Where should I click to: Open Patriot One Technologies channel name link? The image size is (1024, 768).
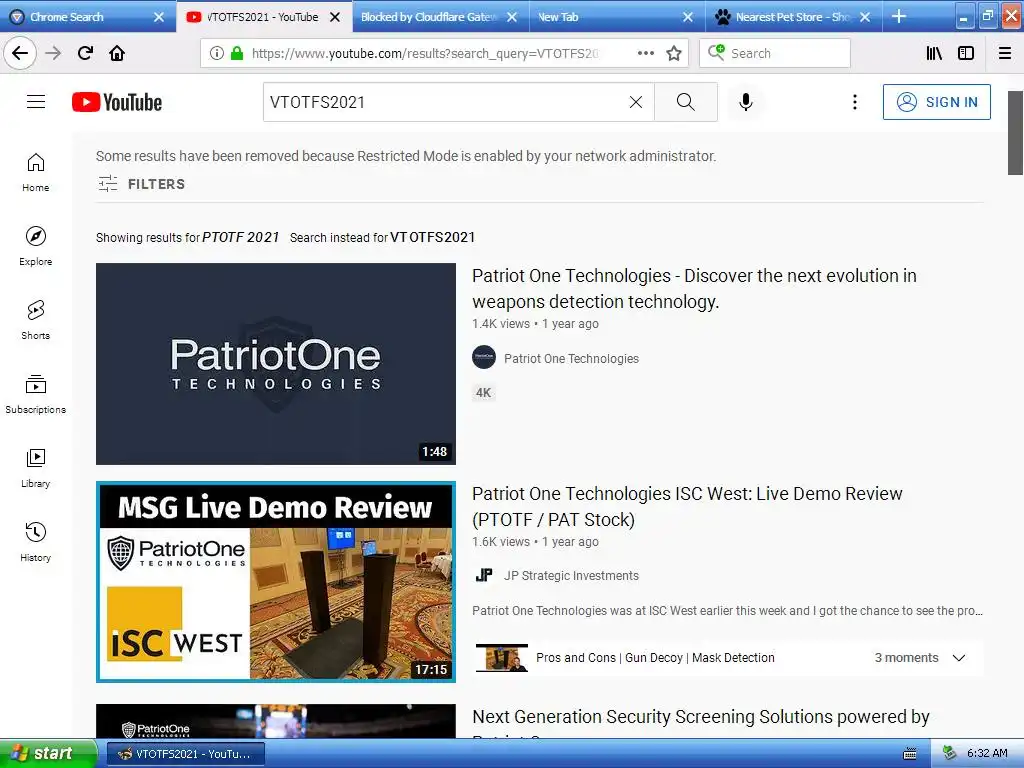[571, 359]
